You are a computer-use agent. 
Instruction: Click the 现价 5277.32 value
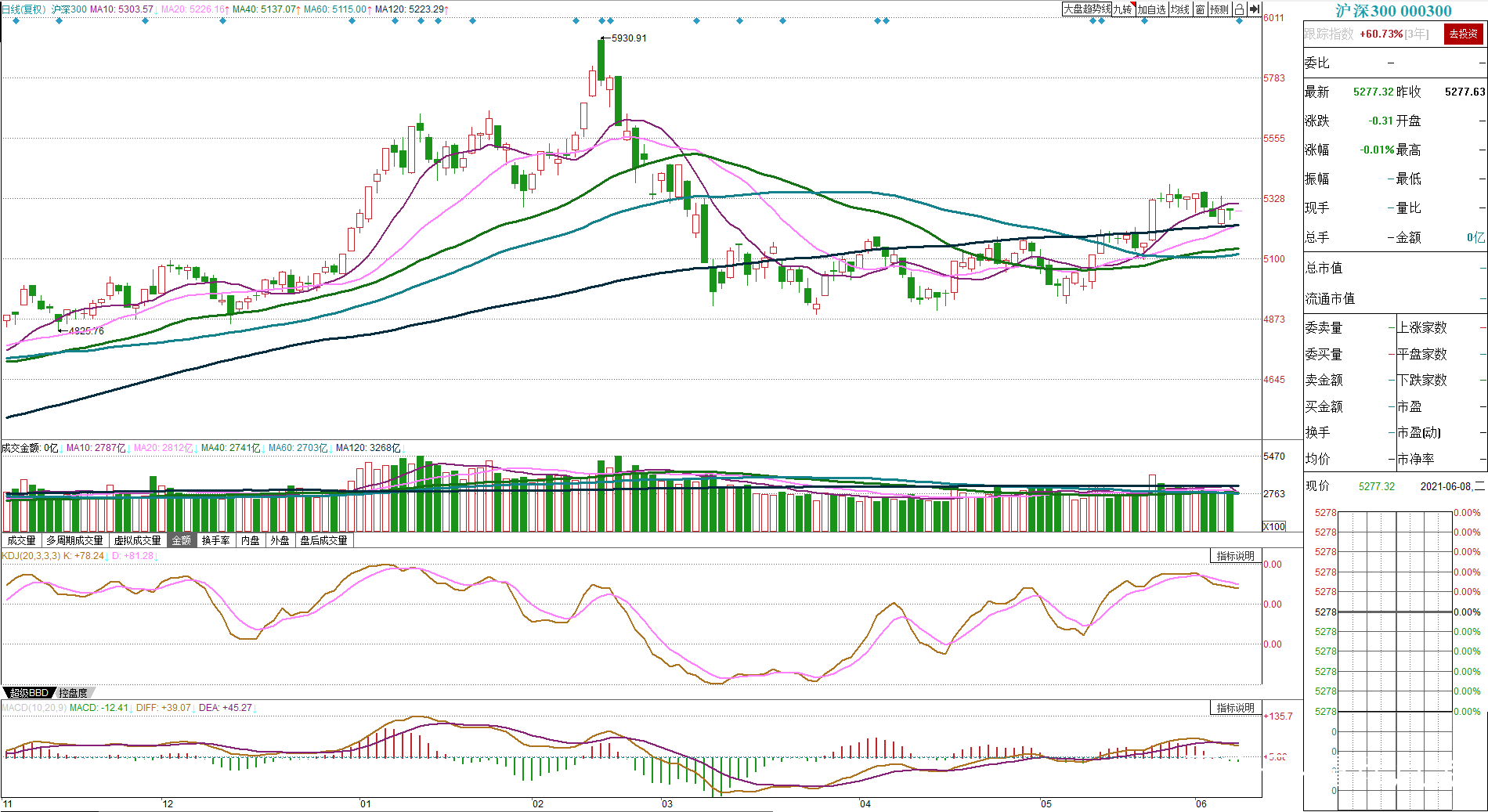[x=1377, y=486]
